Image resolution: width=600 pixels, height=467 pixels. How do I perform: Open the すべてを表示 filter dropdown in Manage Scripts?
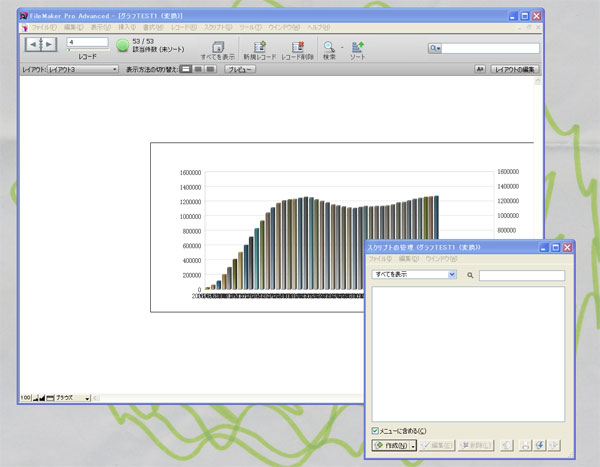[414, 274]
